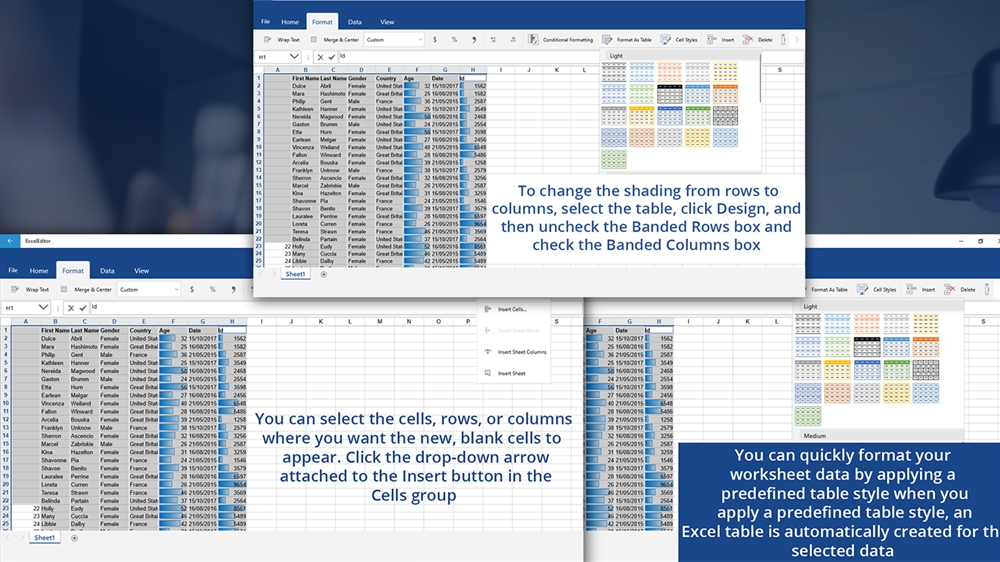This screenshot has width=1000, height=562.
Task: Pick the black-header table style in top gallery
Action: [x=670, y=94]
